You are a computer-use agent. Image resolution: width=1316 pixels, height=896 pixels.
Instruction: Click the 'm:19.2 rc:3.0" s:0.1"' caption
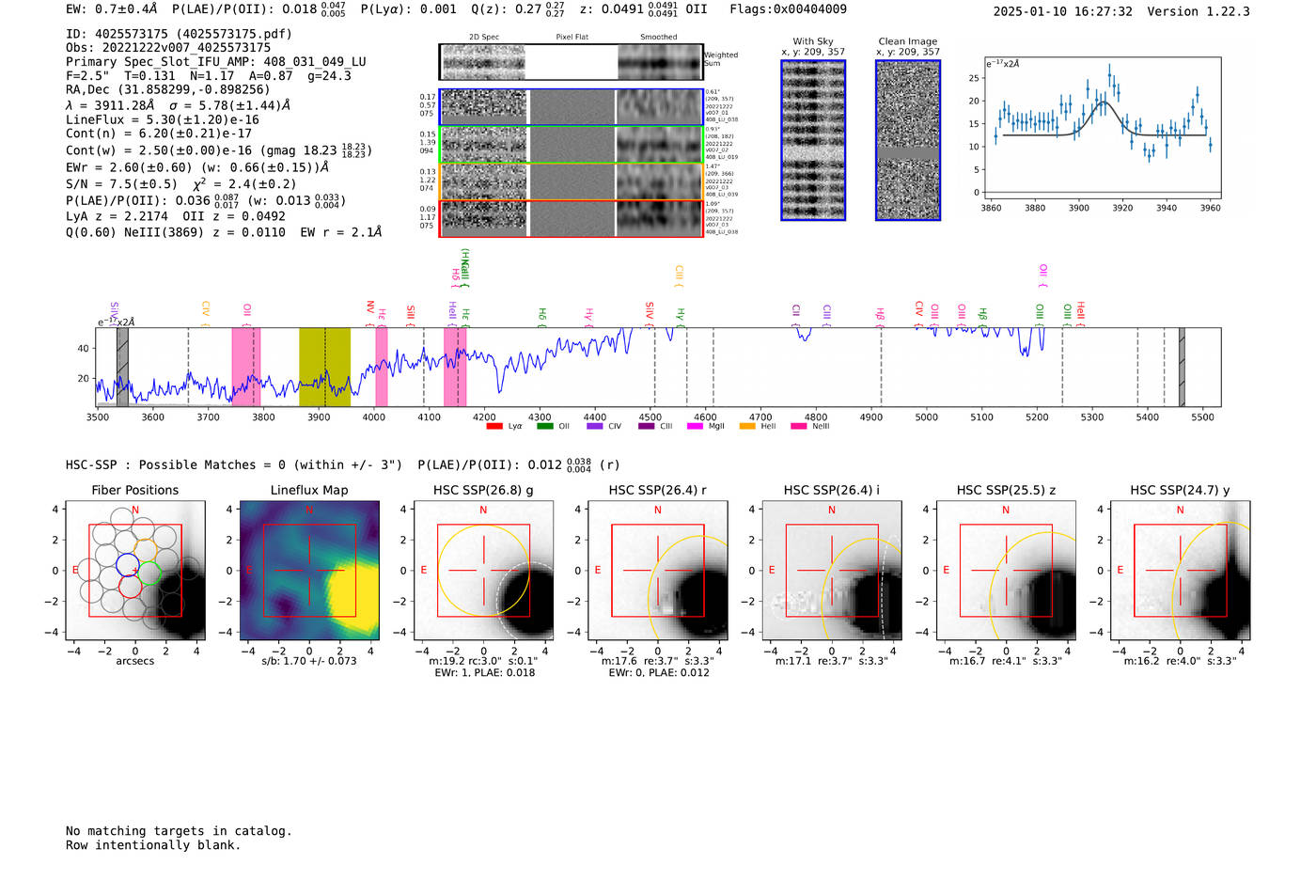click(x=483, y=661)
